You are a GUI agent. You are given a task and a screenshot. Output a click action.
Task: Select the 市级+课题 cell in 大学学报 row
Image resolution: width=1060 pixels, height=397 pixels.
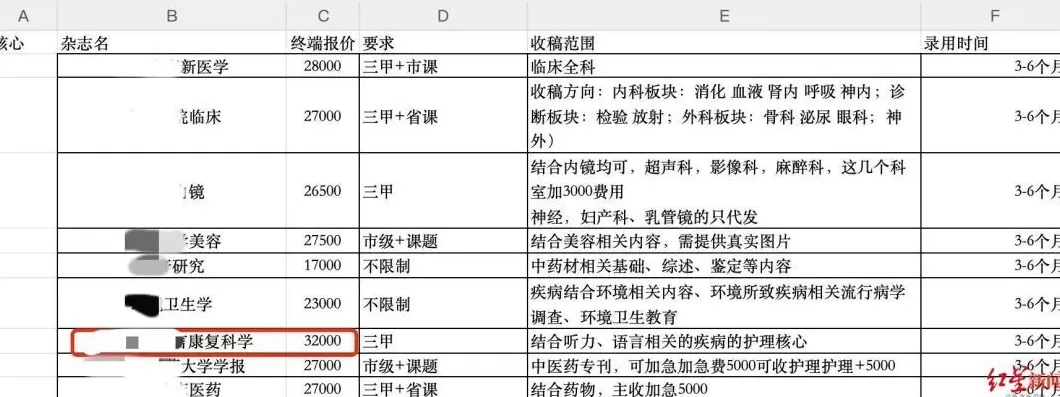443,366
